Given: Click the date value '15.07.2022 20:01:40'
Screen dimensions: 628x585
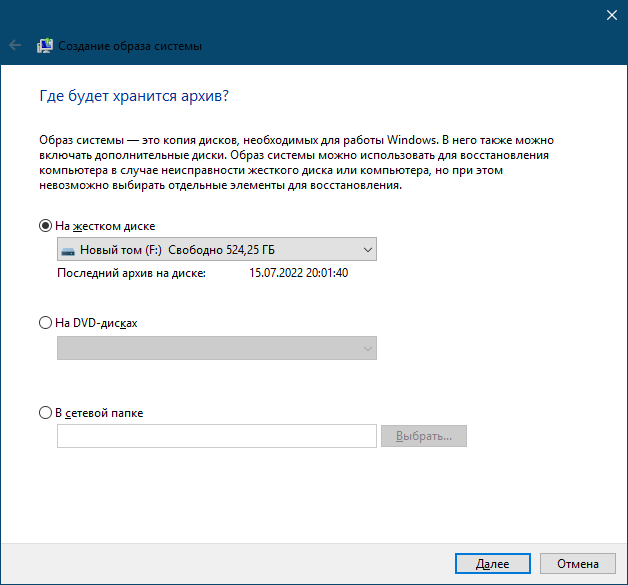Looking at the screenshot, I should pyautogui.click(x=298, y=273).
